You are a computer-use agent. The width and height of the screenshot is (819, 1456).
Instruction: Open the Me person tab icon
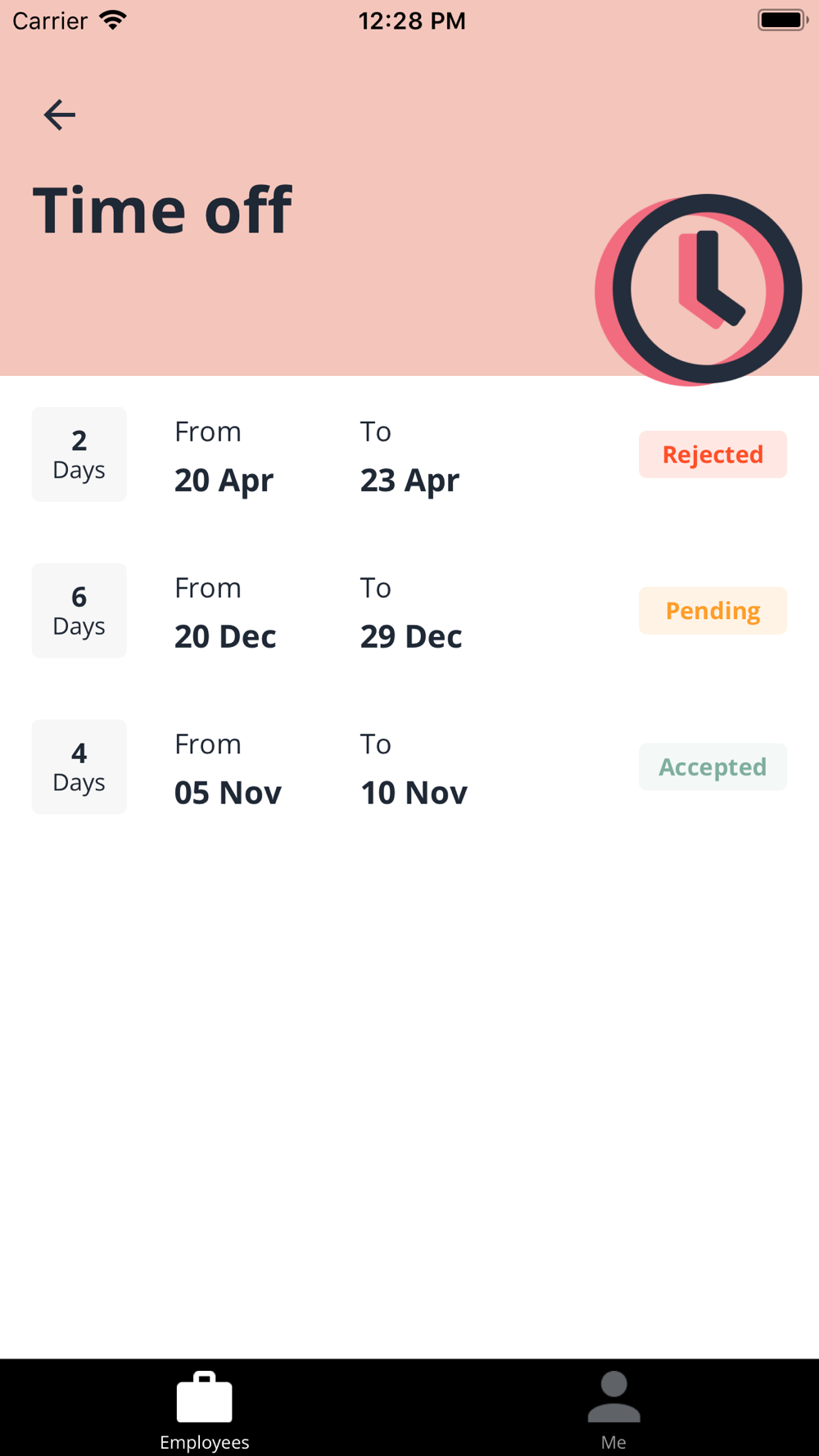(x=613, y=1397)
